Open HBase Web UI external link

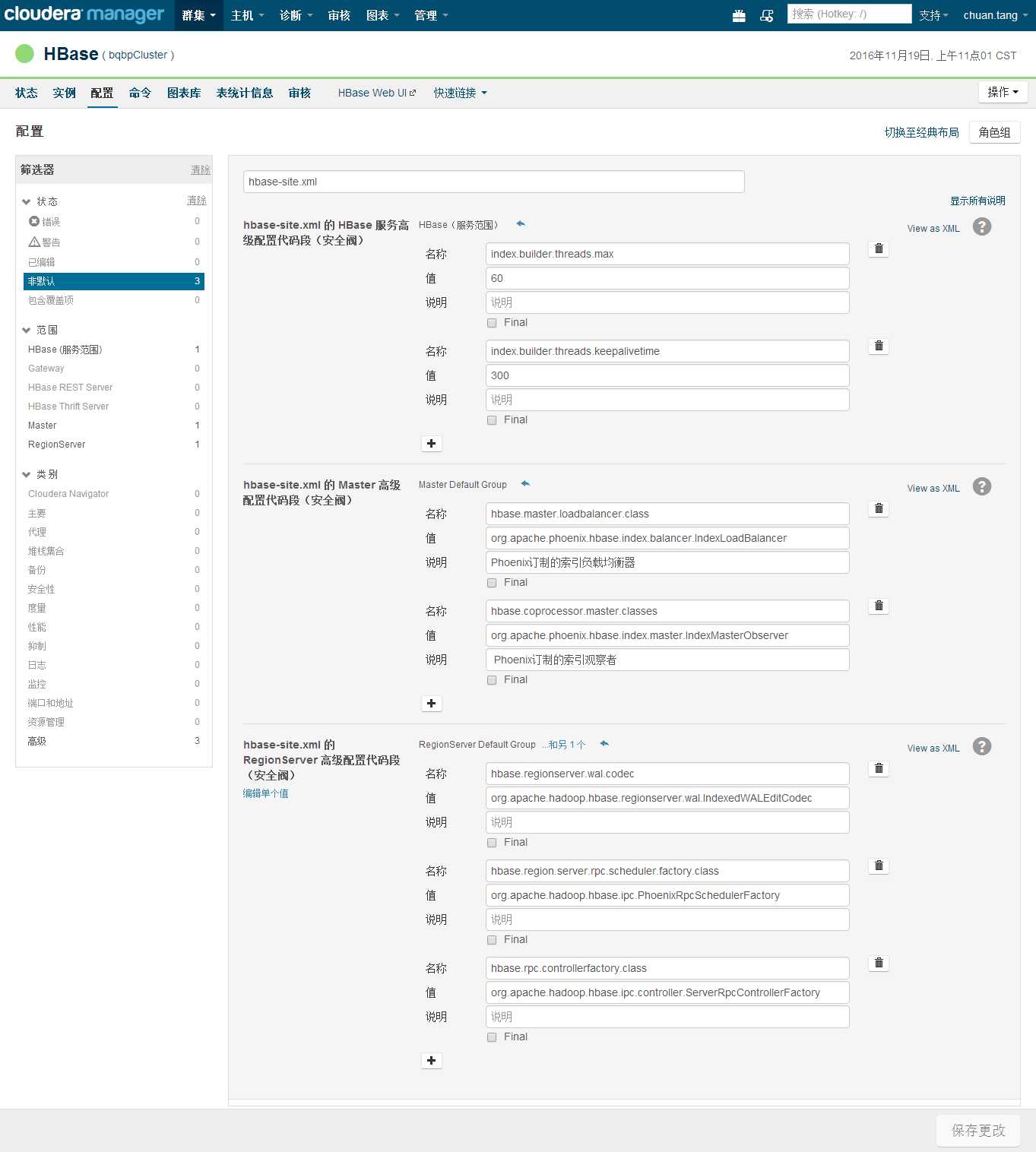(x=377, y=93)
